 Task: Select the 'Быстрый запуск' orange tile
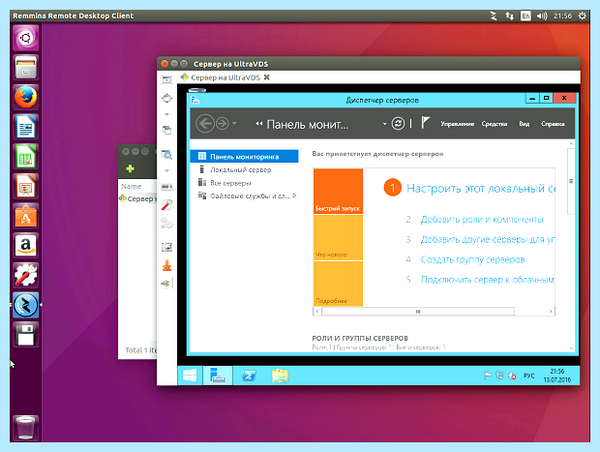pos(338,191)
